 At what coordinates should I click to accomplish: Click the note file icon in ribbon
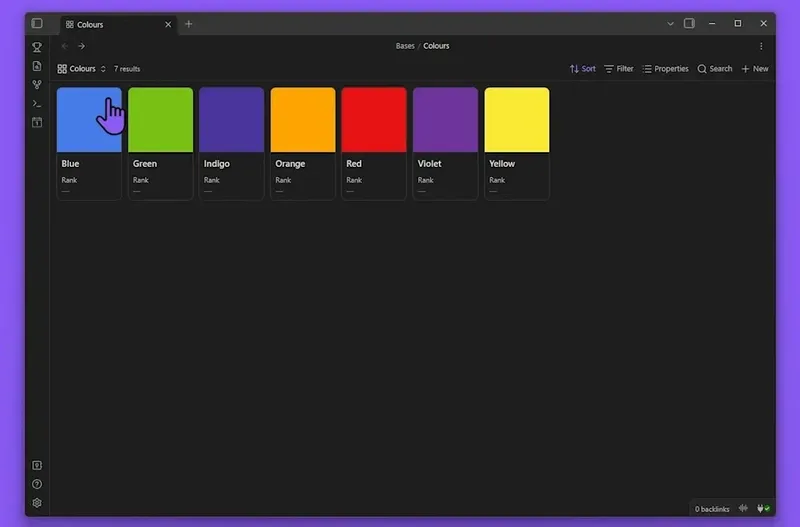tap(37, 66)
